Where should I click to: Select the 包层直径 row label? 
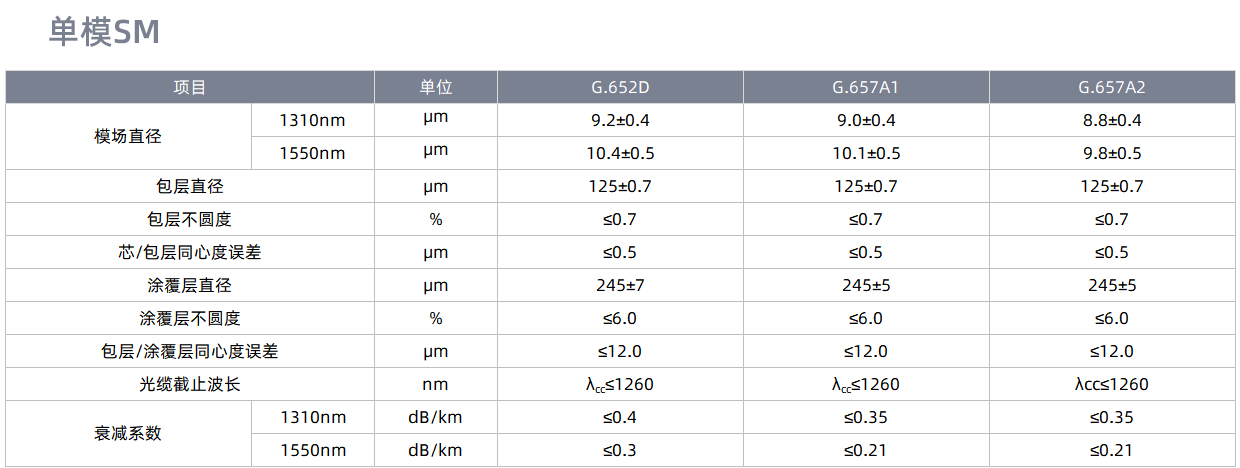tap(190, 186)
